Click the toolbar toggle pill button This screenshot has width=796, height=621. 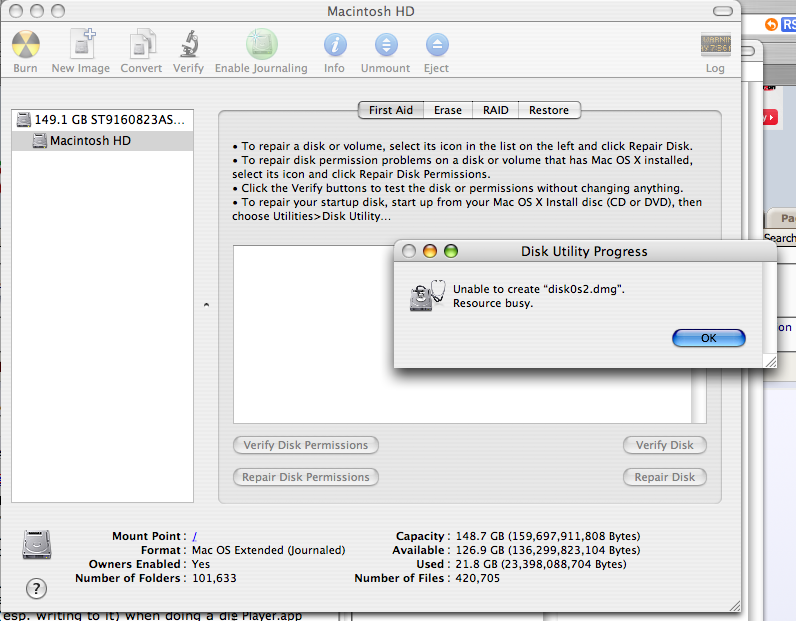(722, 11)
